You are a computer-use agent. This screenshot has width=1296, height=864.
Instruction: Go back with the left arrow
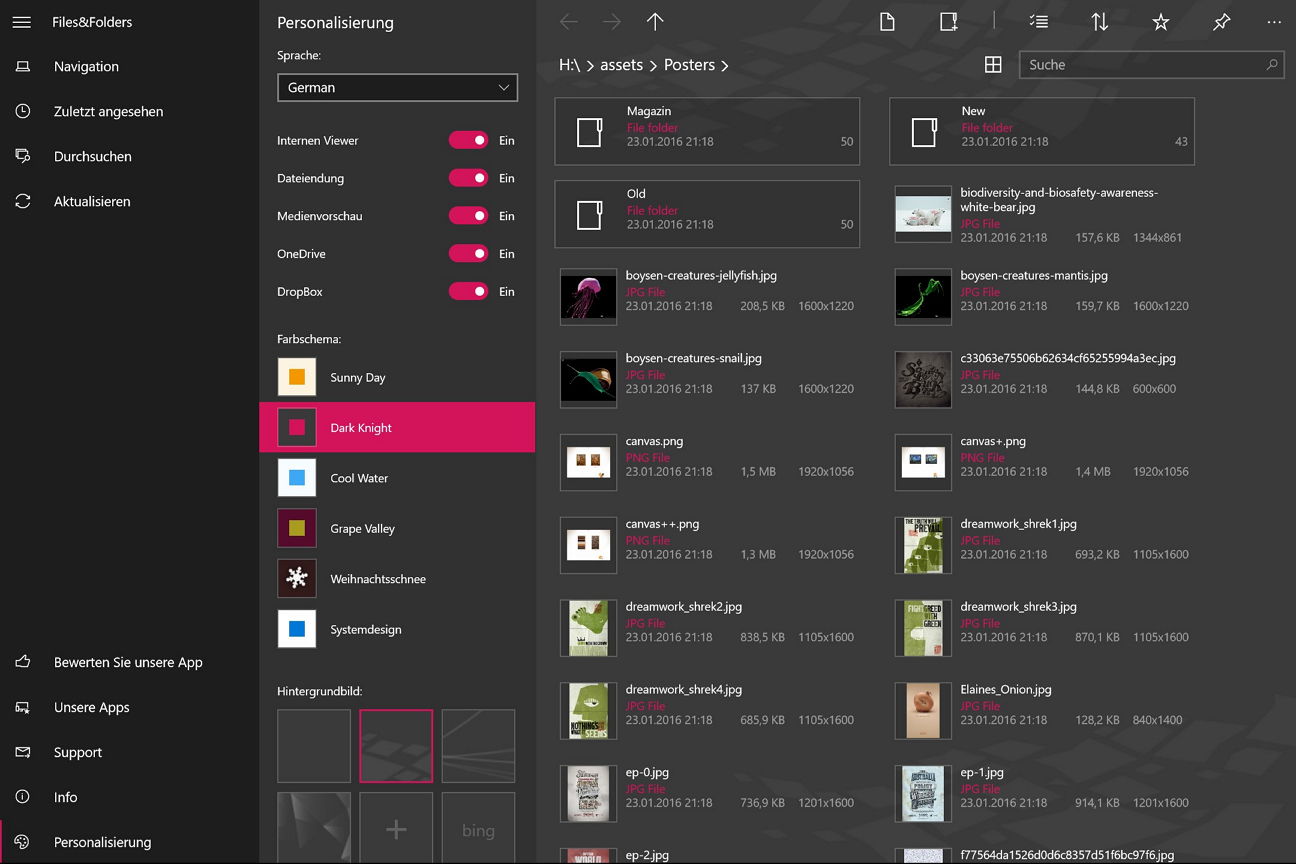[569, 22]
